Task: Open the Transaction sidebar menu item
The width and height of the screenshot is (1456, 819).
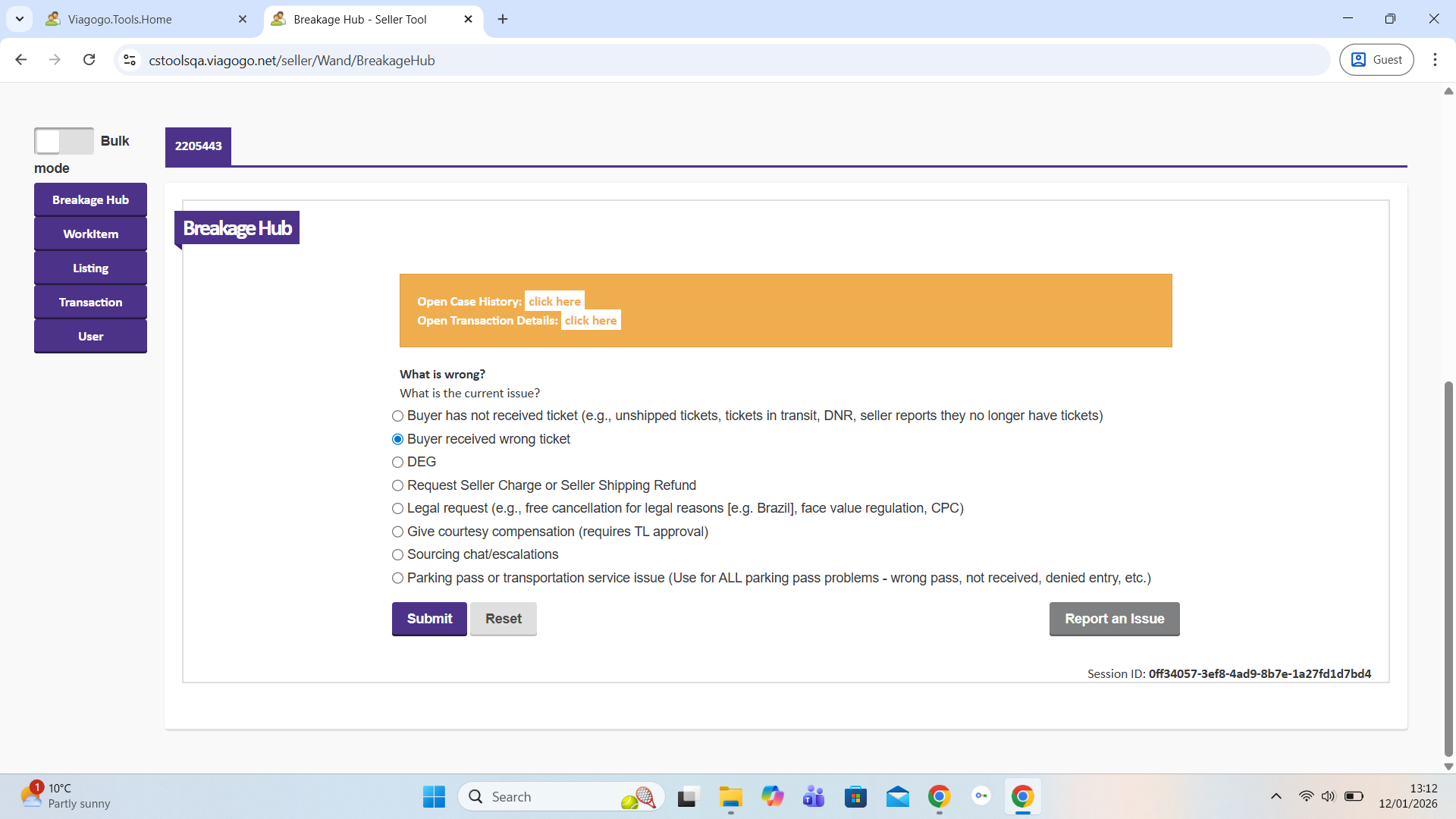Action: (x=90, y=303)
